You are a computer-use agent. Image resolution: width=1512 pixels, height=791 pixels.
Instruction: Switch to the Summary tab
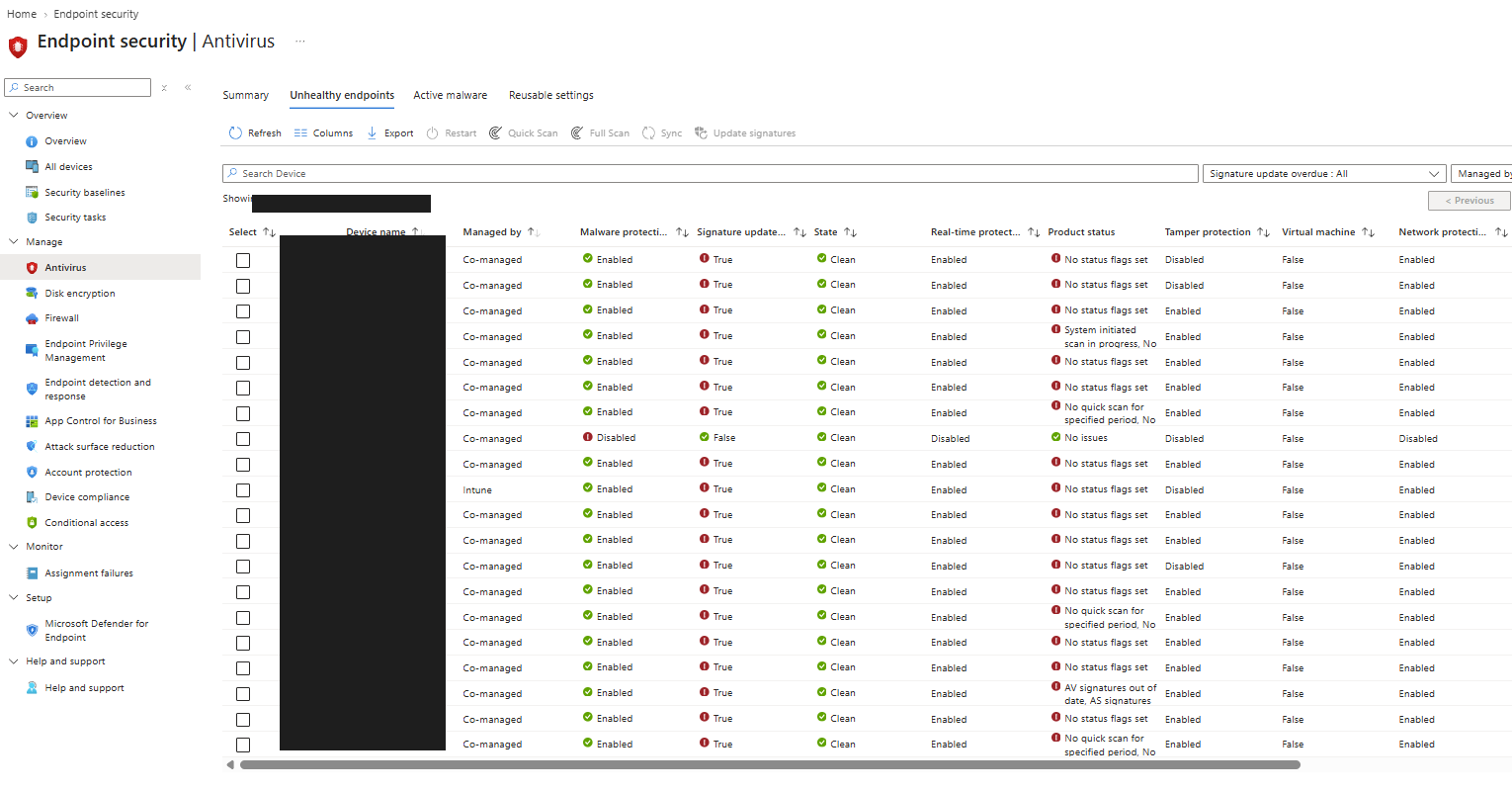246,95
